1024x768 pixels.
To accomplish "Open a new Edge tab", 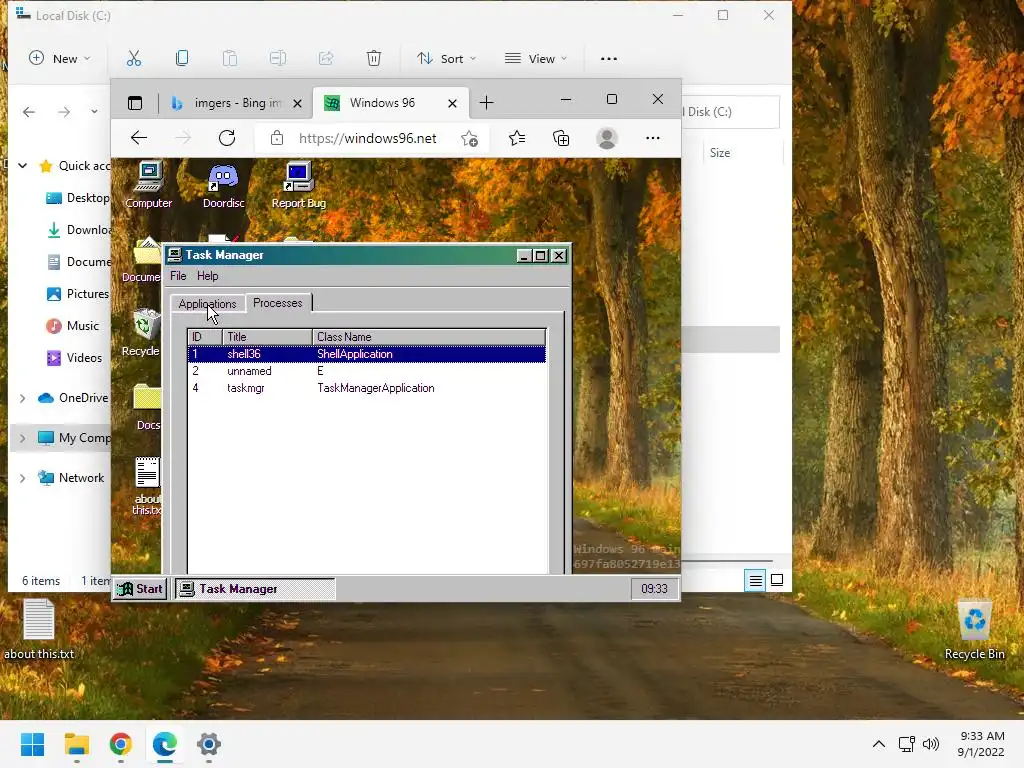I will (x=487, y=103).
